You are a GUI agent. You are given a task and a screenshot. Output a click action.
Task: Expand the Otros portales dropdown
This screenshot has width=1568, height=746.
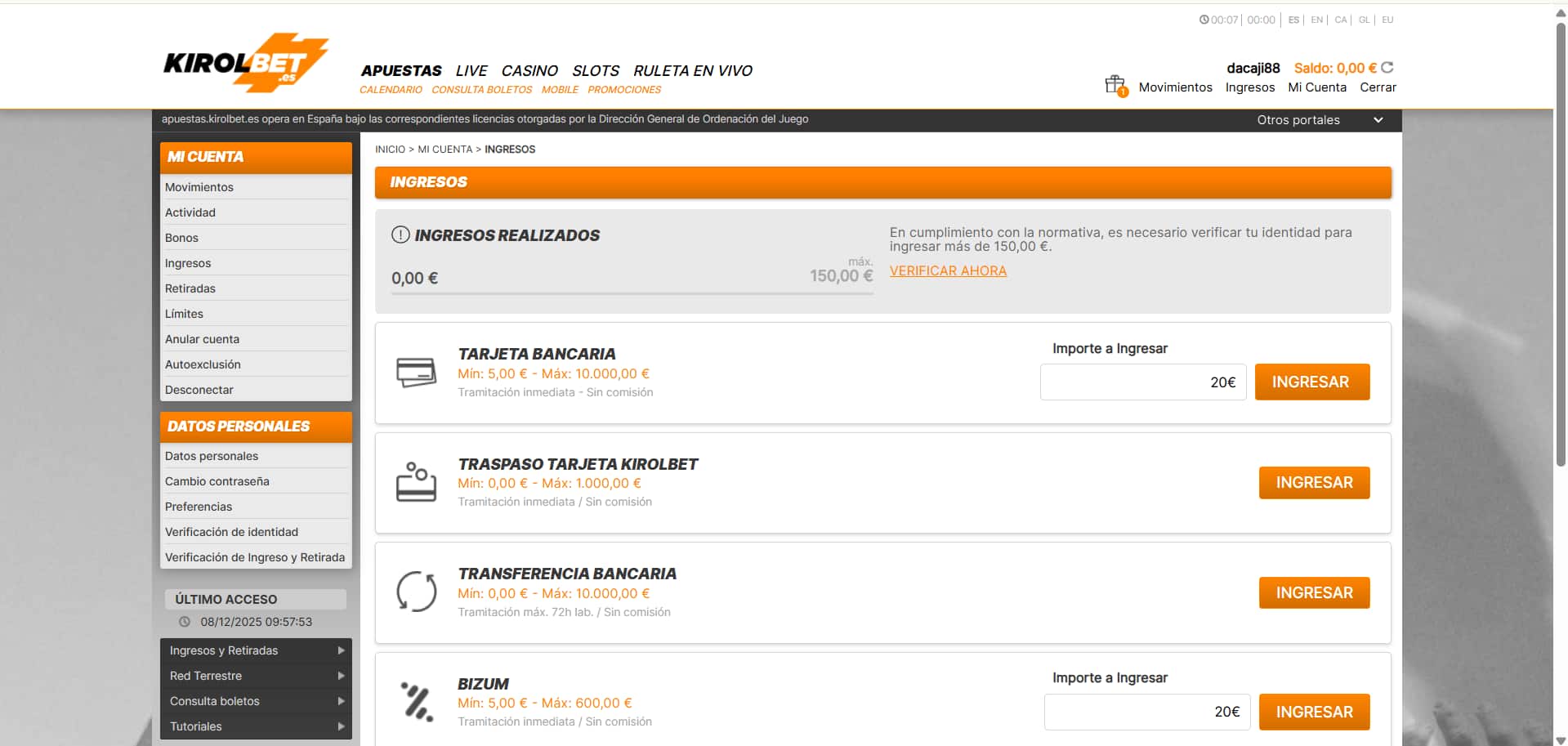pyautogui.click(x=1378, y=120)
